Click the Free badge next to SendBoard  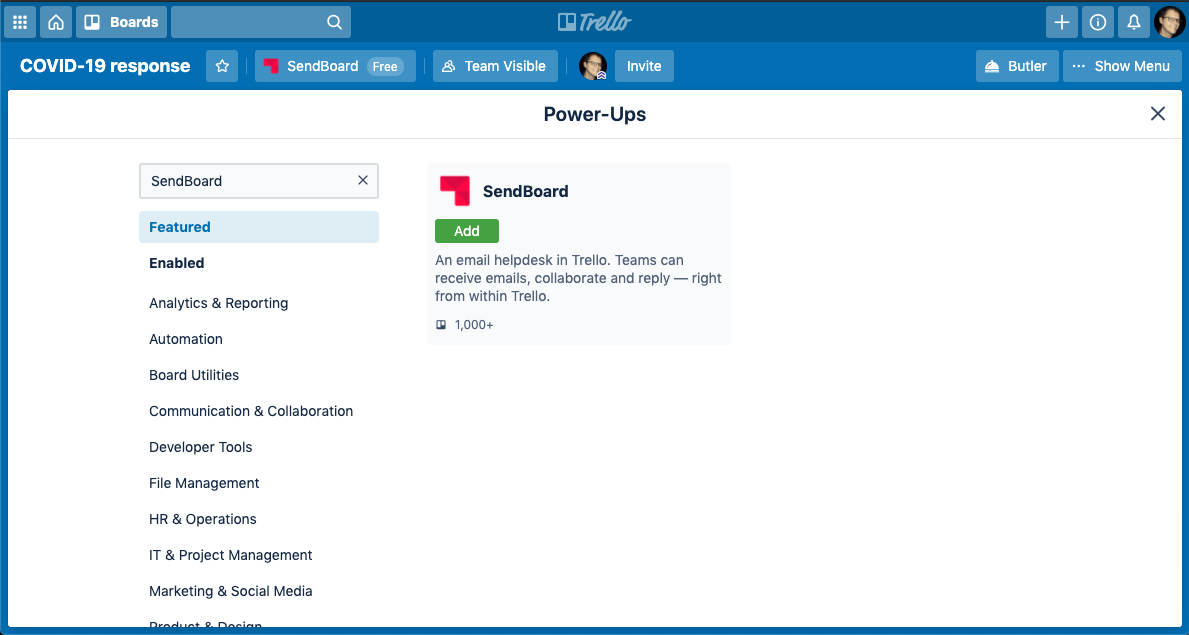(384, 67)
